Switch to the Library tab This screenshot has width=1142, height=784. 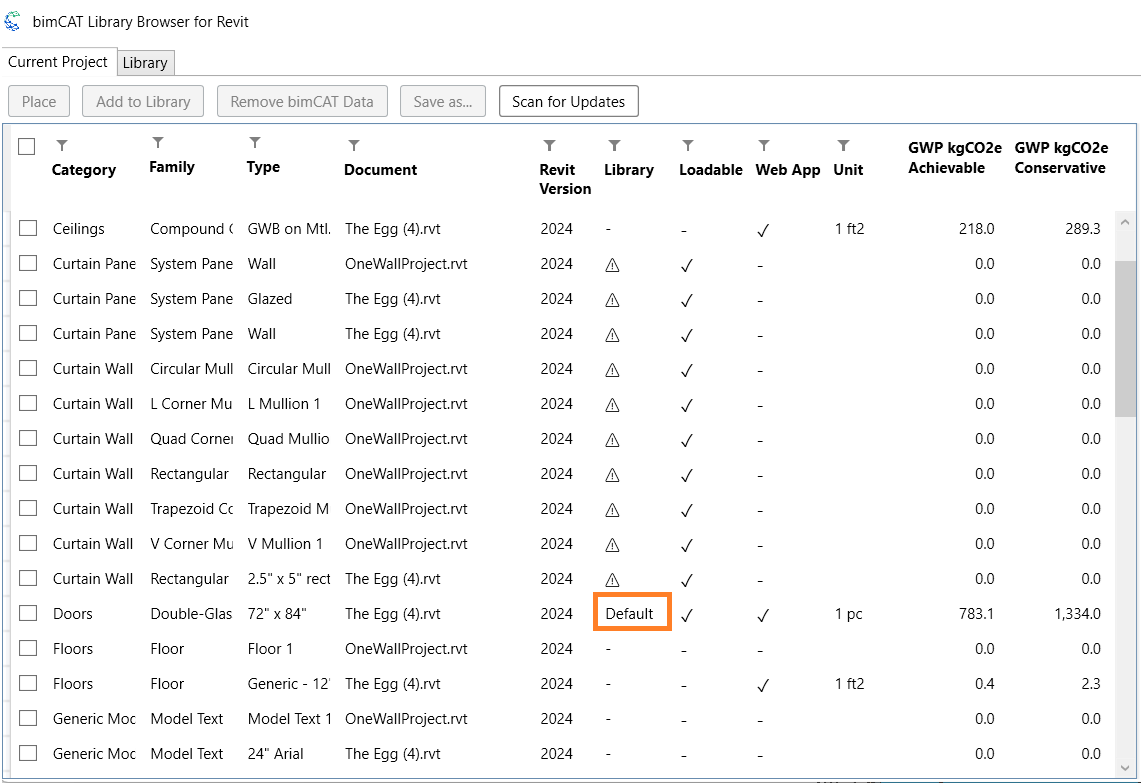(145, 63)
